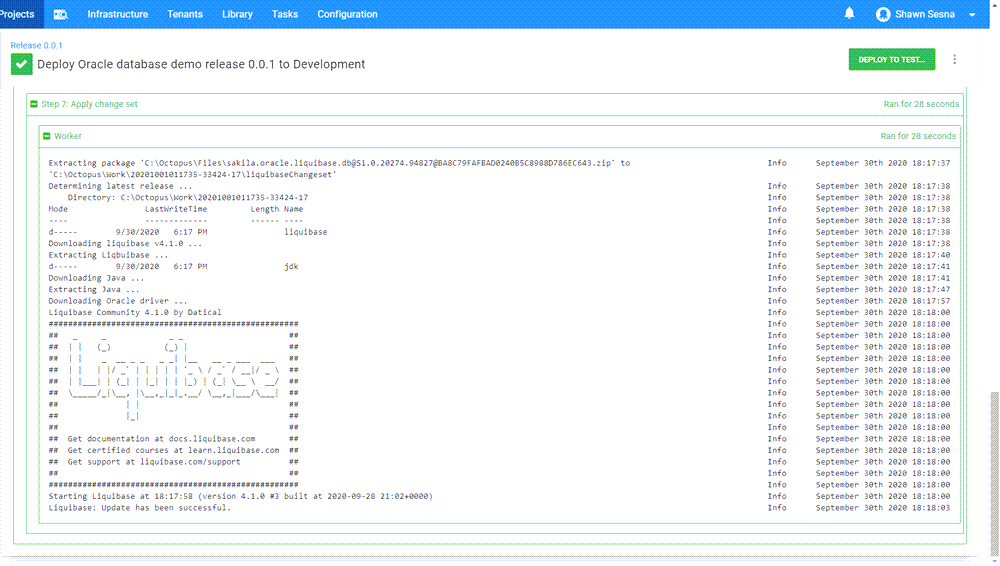Open the Configuration menu
Image resolution: width=1000 pixels, height=566 pixels.
pos(347,14)
